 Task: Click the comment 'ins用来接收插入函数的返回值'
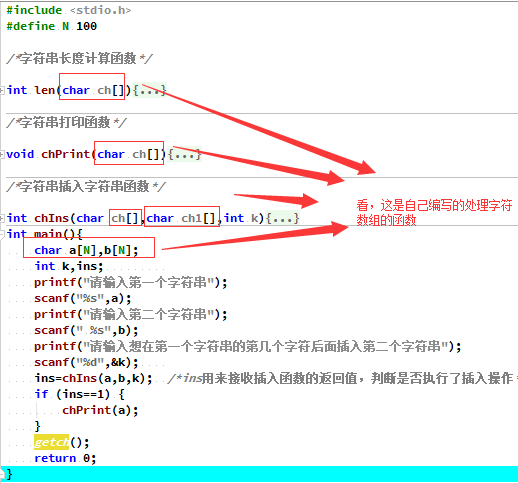(x=343, y=378)
